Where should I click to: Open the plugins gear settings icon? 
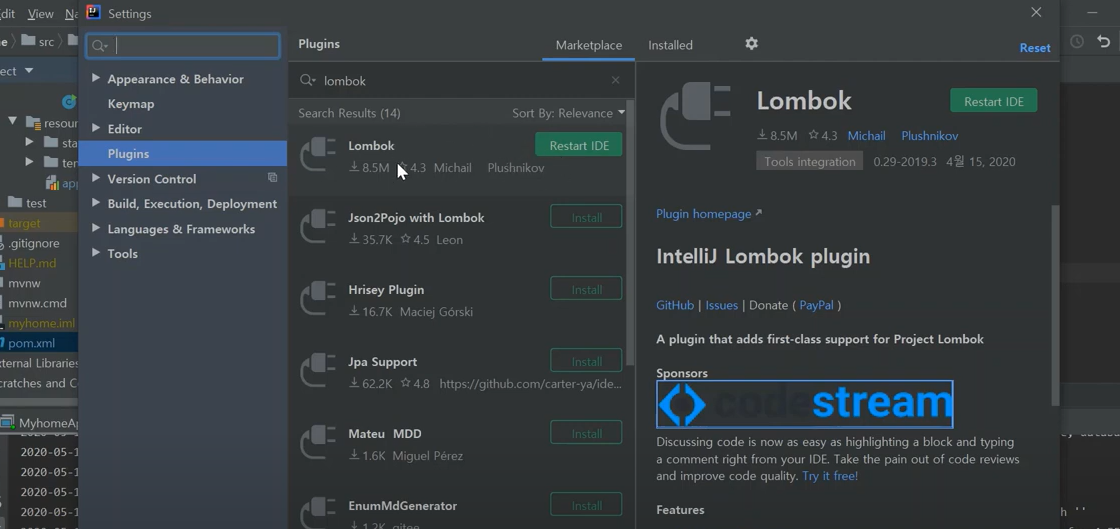click(x=751, y=44)
